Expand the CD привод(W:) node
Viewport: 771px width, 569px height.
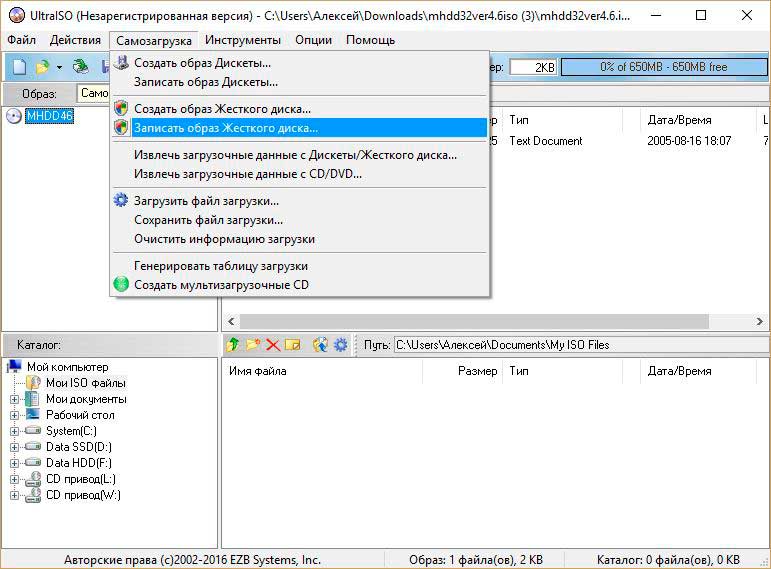pyautogui.click(x=14, y=495)
